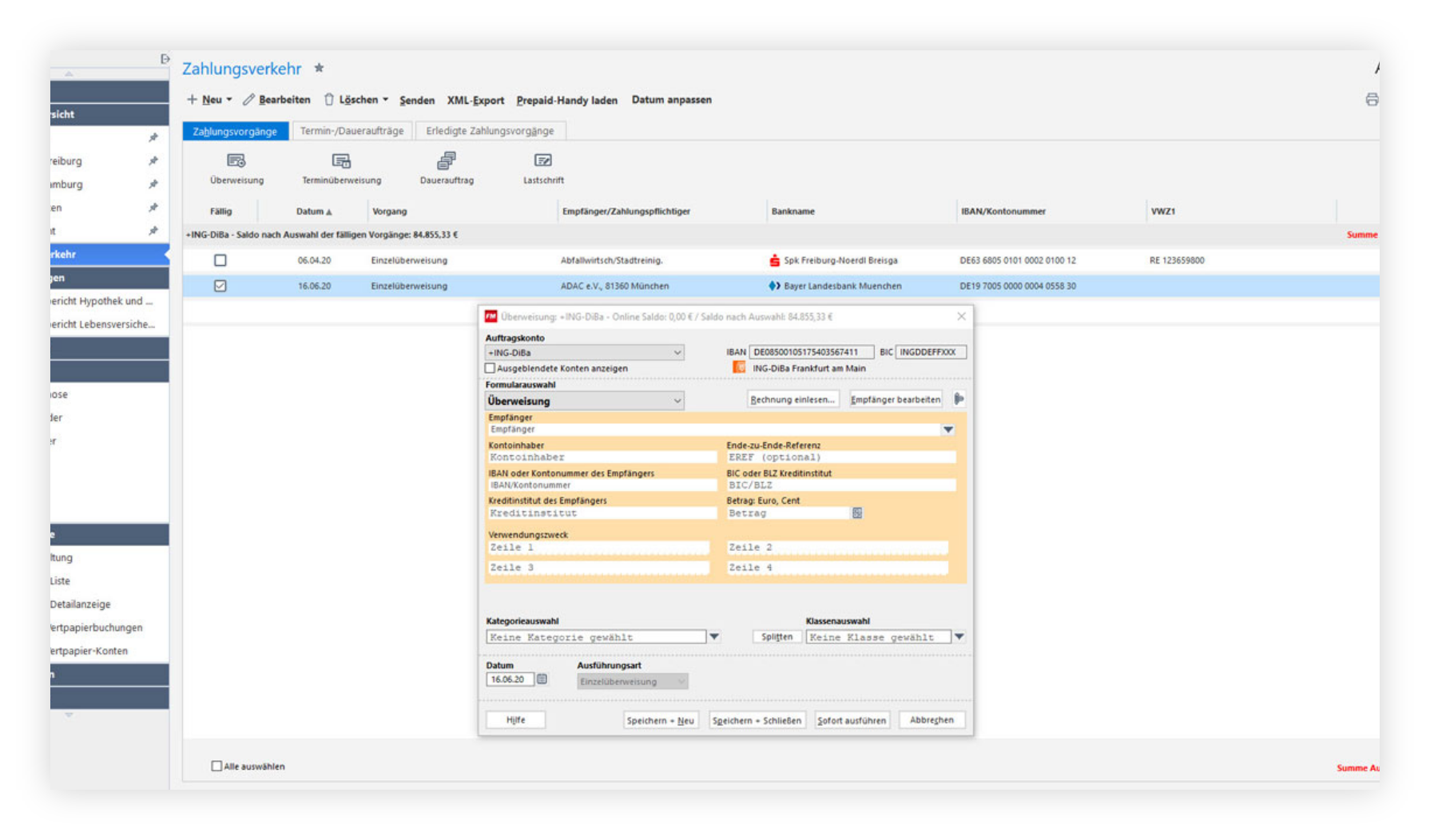The height and width of the screenshot is (840, 1430).
Task: Open the calendar picker next to Datum field
Action: (x=542, y=679)
